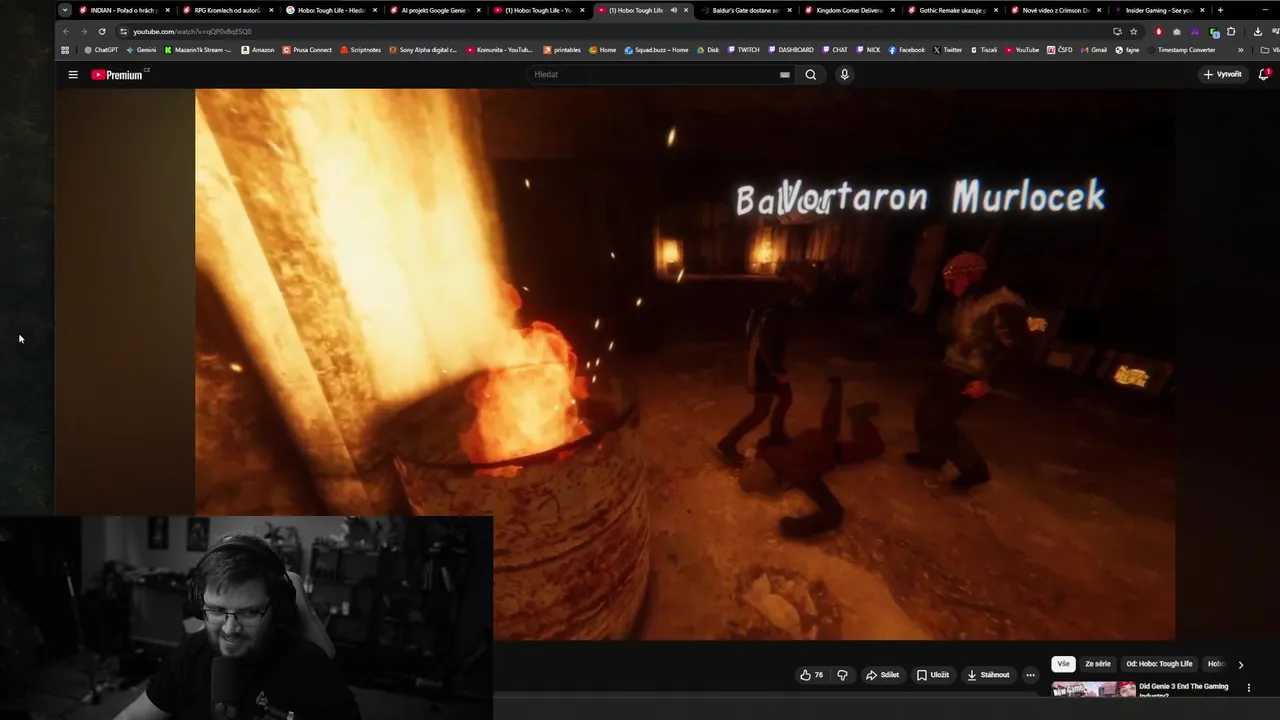Switch to RPG Kromlech od autorů tab
Image resolution: width=1280 pixels, height=720 pixels.
tap(226, 10)
